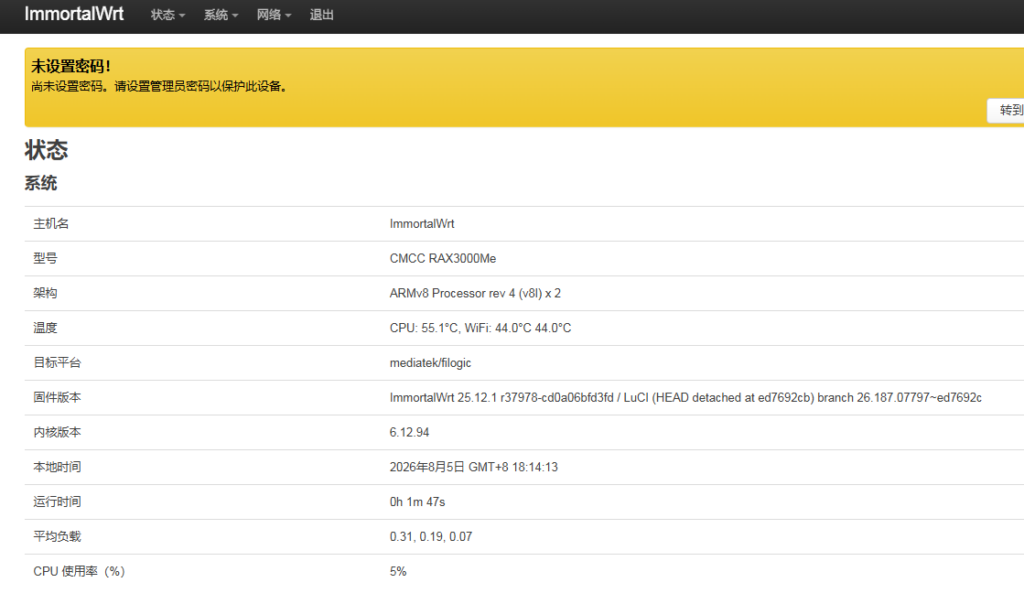The image size is (1024, 604).
Task: Click the 状态 page heading
Action: coord(46,150)
